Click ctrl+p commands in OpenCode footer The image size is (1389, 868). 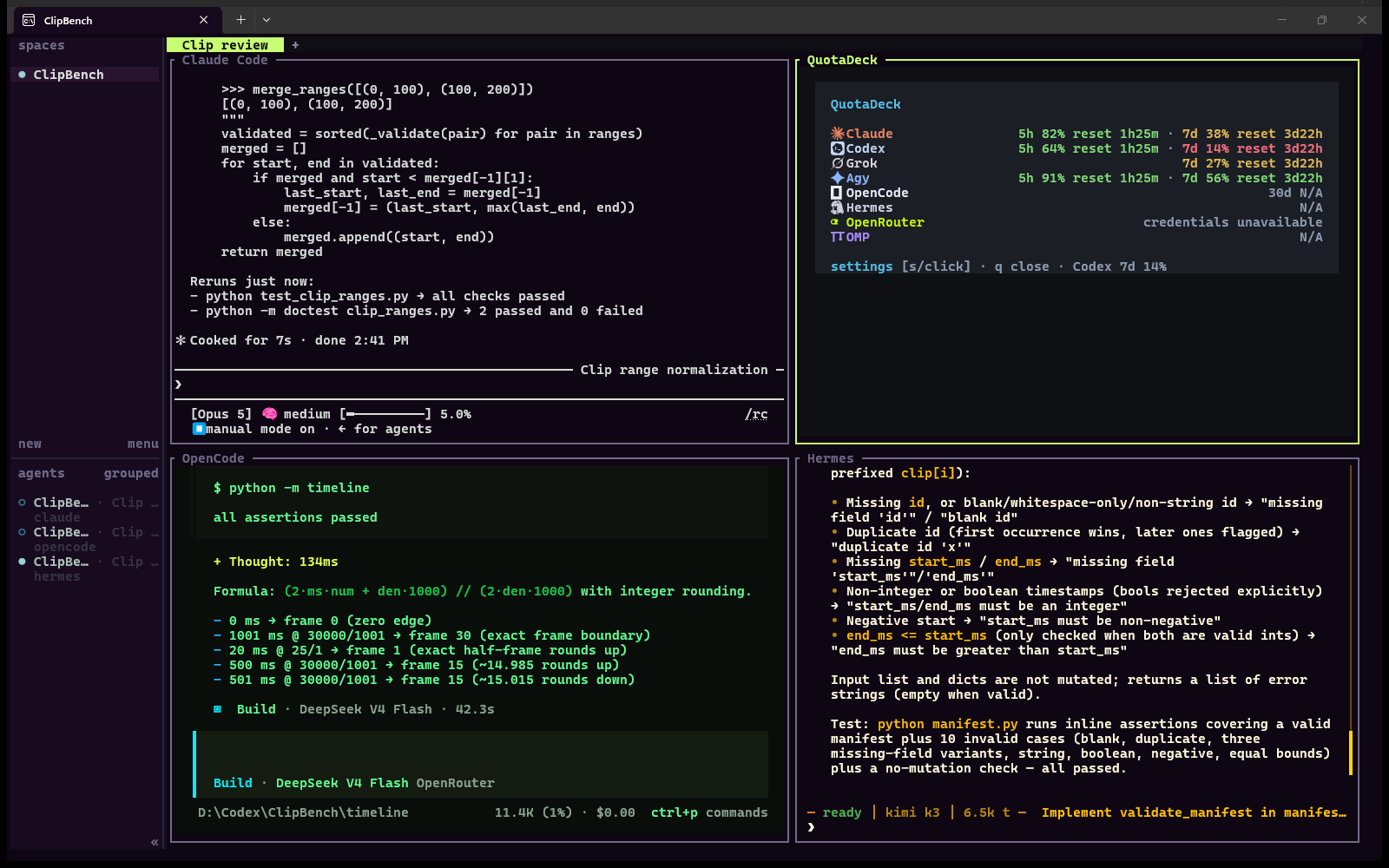point(709,812)
